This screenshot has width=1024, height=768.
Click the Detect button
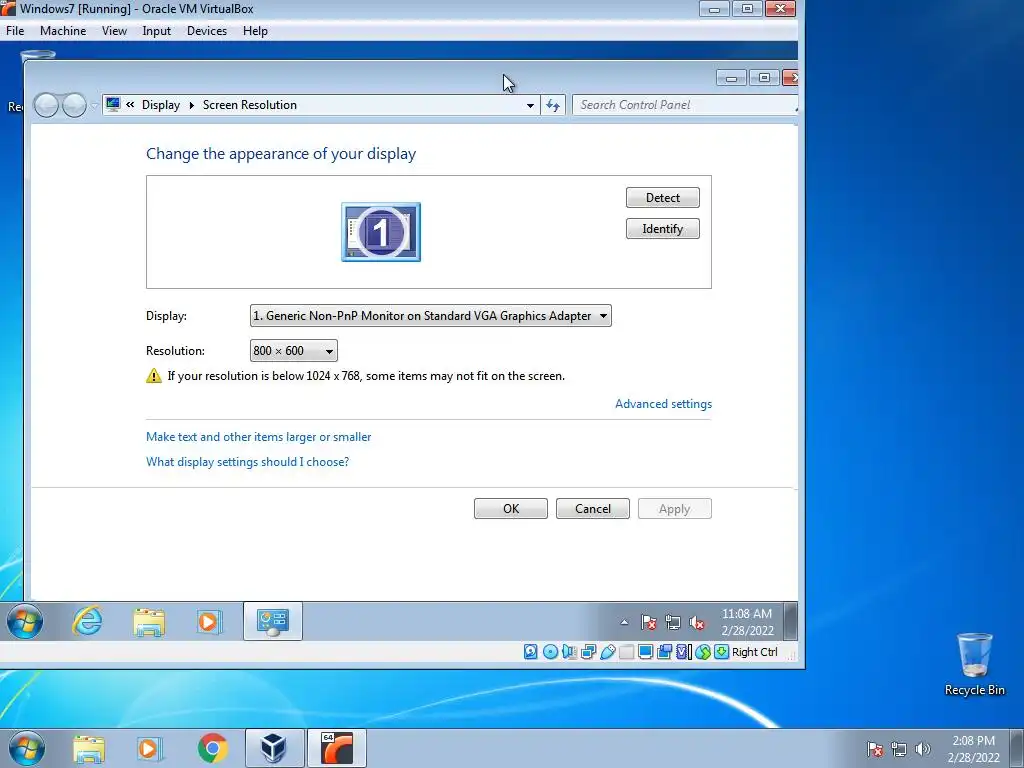click(x=662, y=198)
